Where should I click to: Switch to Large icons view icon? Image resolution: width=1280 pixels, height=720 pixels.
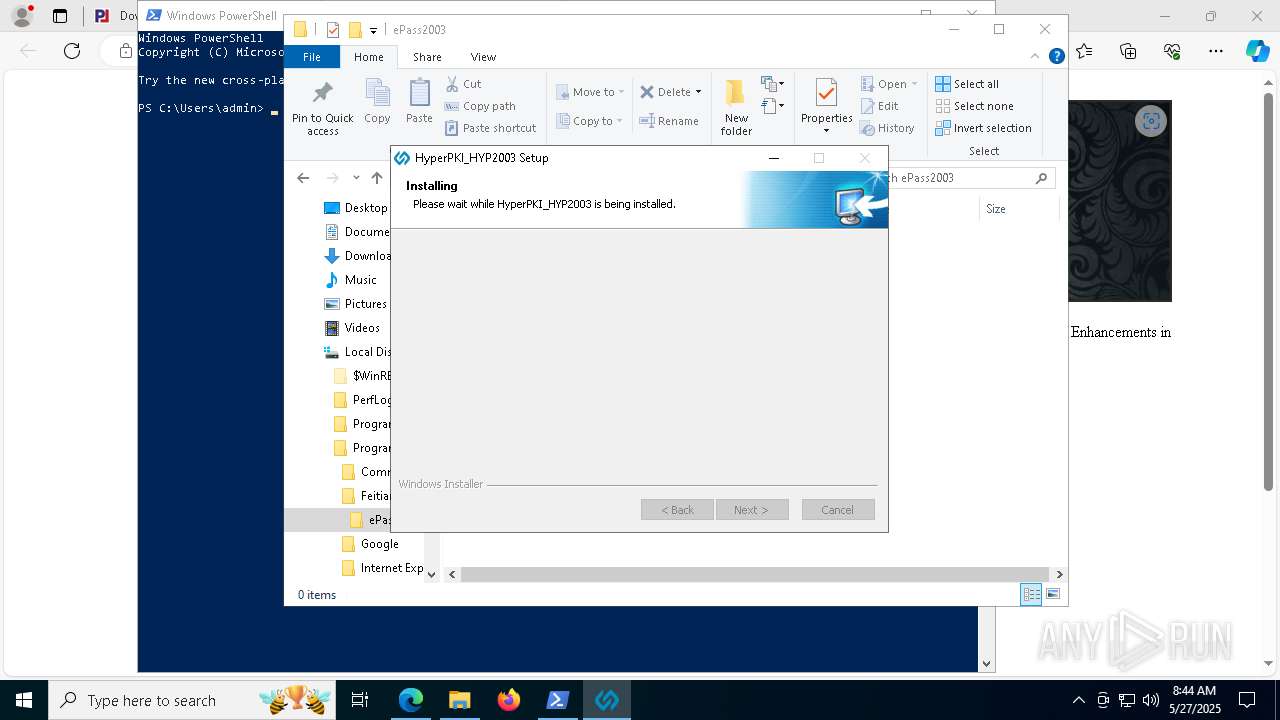pyautogui.click(x=1053, y=594)
